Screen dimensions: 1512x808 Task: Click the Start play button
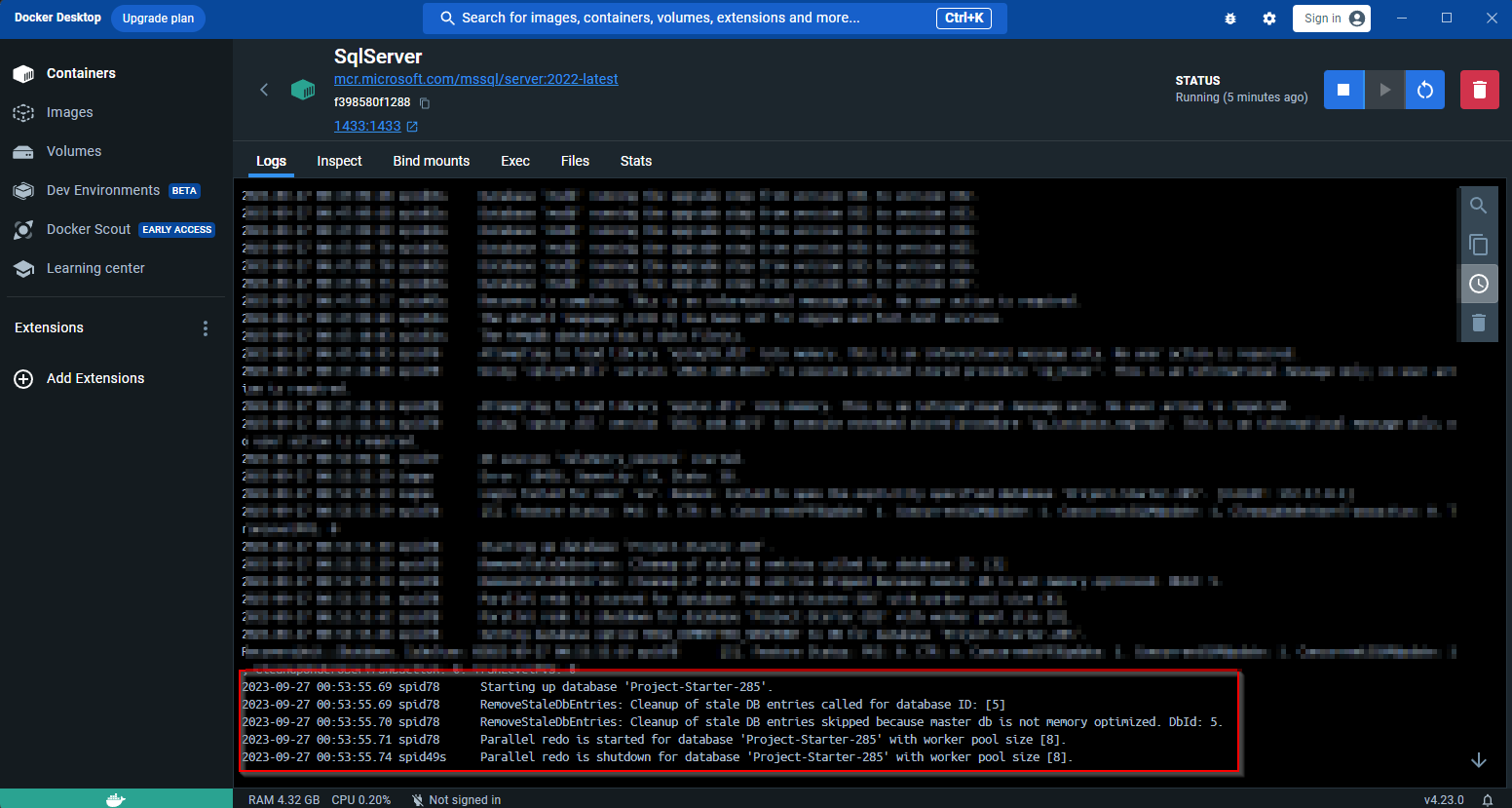point(1384,90)
